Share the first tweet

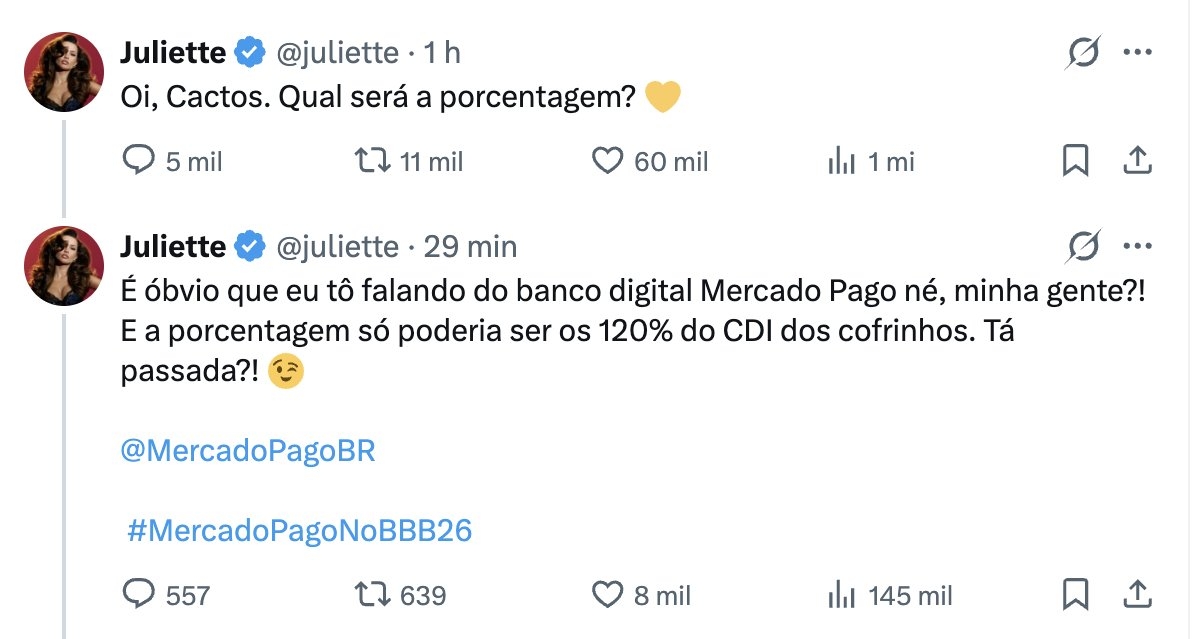click(1137, 161)
